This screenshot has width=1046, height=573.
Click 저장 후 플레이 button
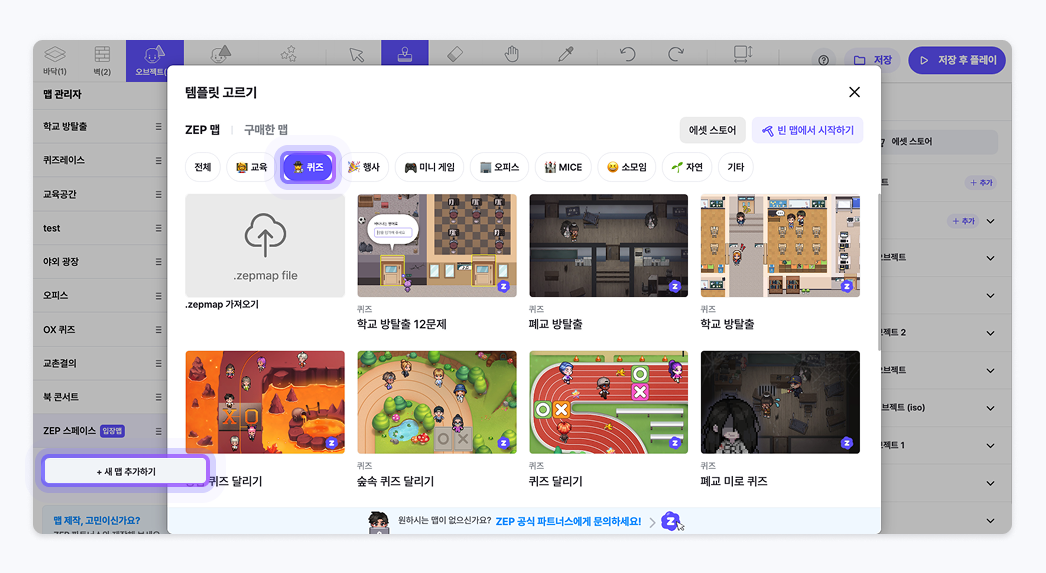(957, 60)
